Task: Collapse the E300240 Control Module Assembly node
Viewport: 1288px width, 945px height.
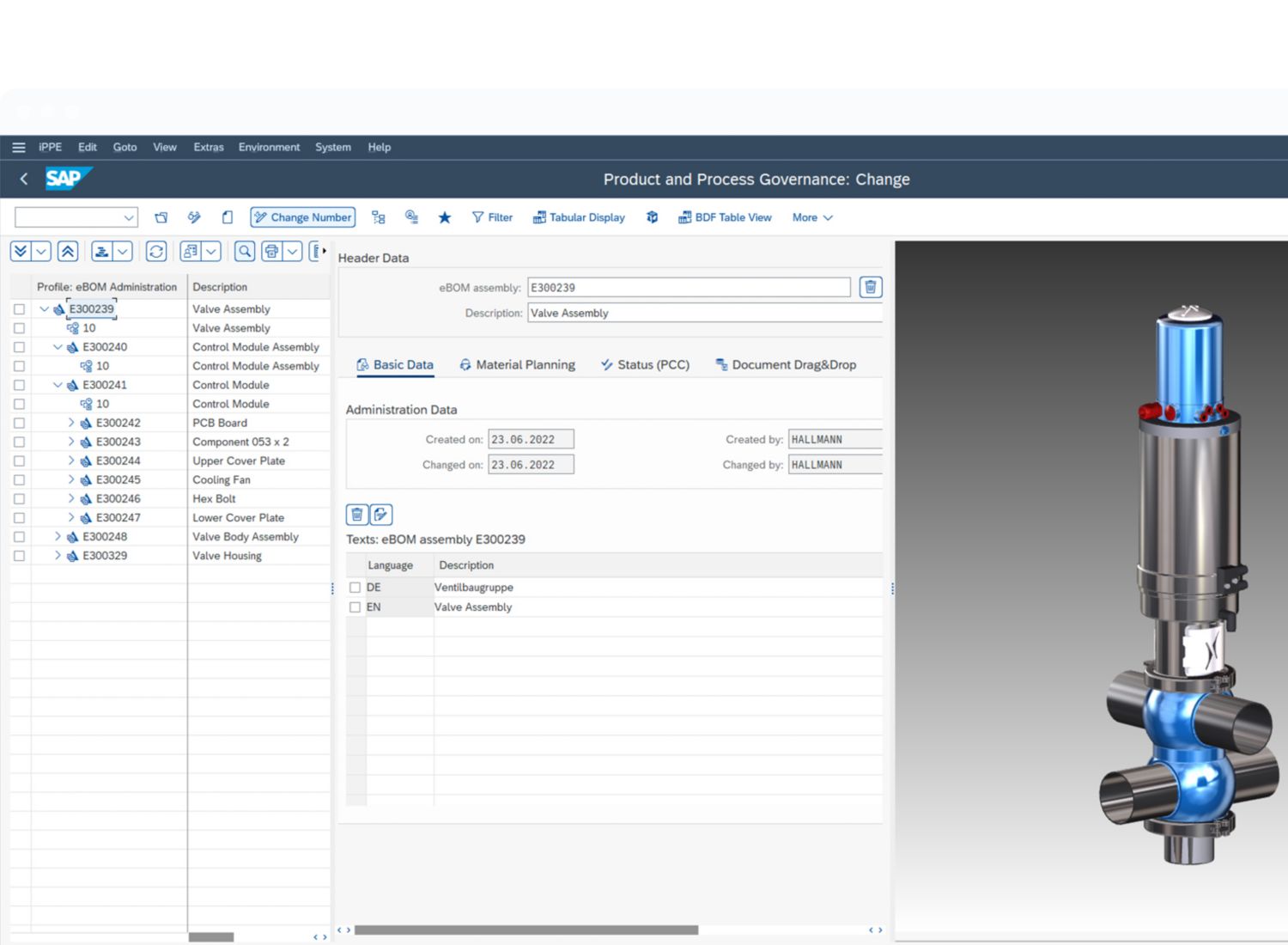Action: 58,347
